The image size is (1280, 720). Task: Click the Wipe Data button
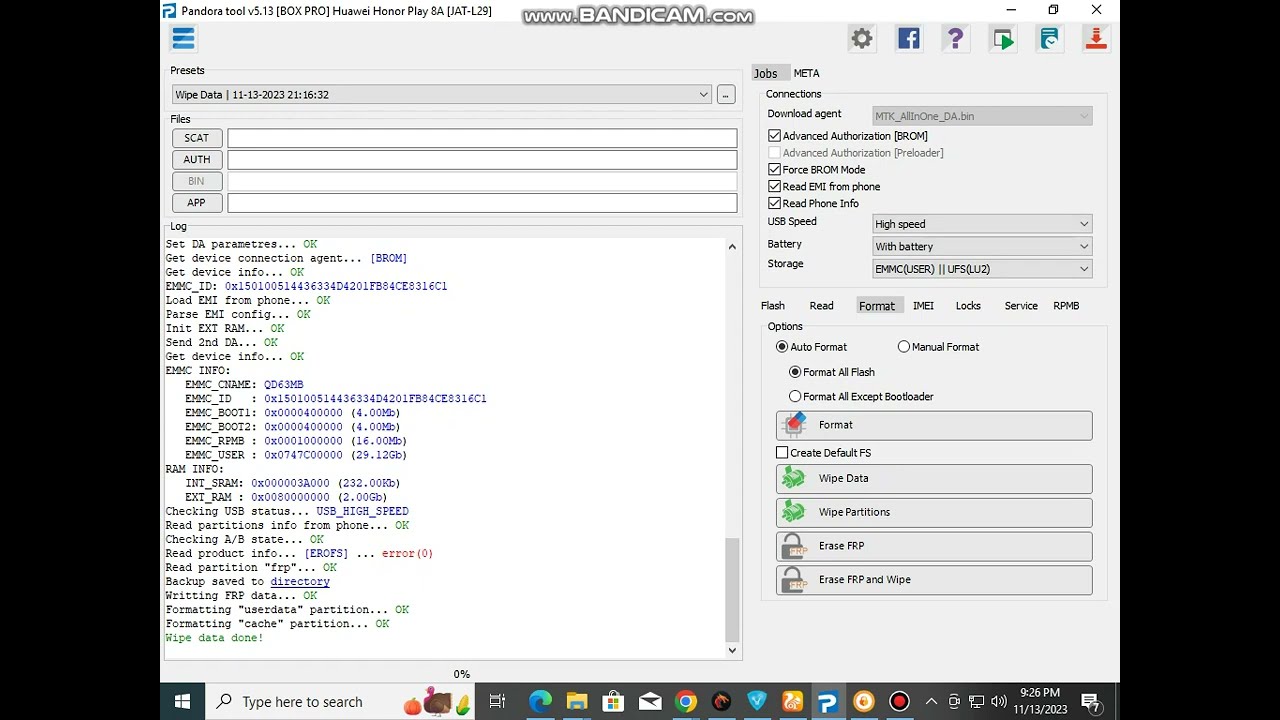pos(934,479)
